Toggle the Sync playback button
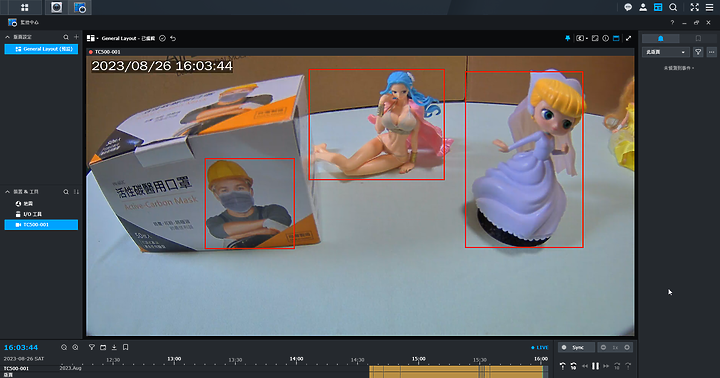The width and height of the screenshot is (720, 378). pyautogui.click(x=576, y=348)
